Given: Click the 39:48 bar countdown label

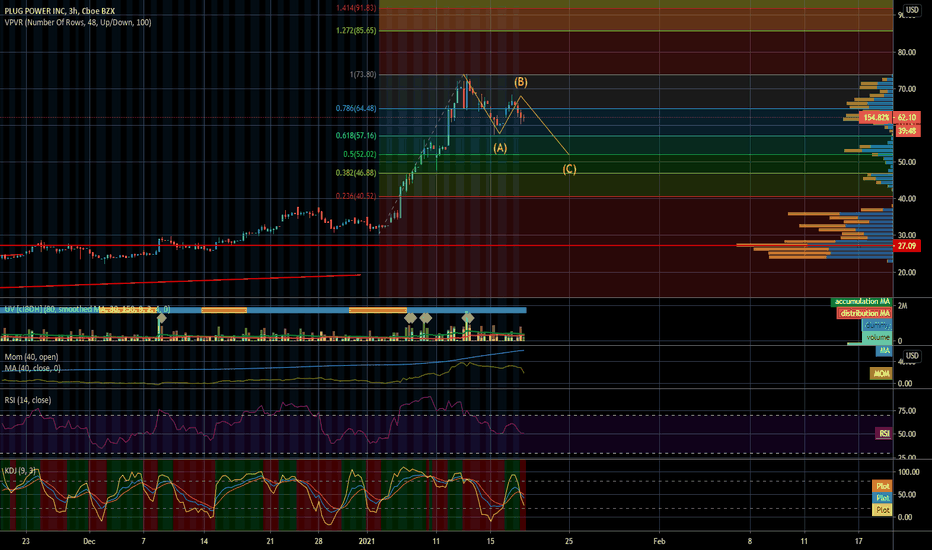Looking at the screenshot, I should click(907, 131).
